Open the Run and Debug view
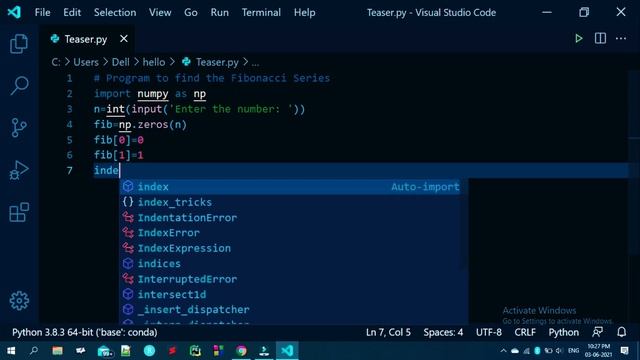The image size is (640, 360). pos(19,170)
